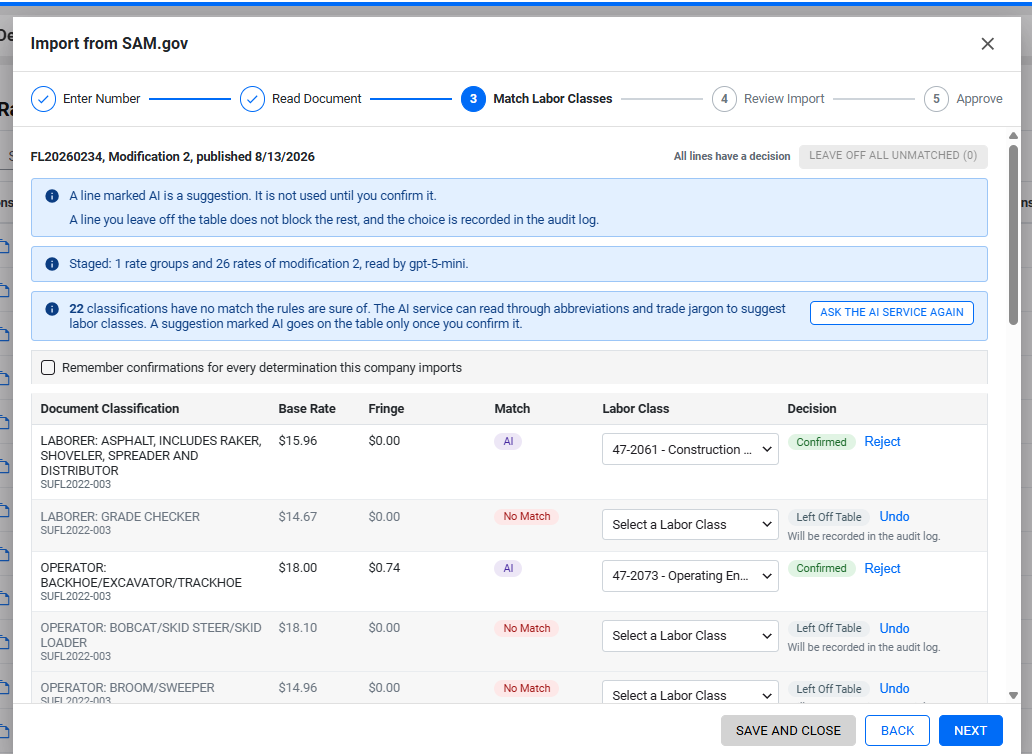Jump to the Review Import step
Screen dimensions: 1032x754
click(x=768, y=99)
